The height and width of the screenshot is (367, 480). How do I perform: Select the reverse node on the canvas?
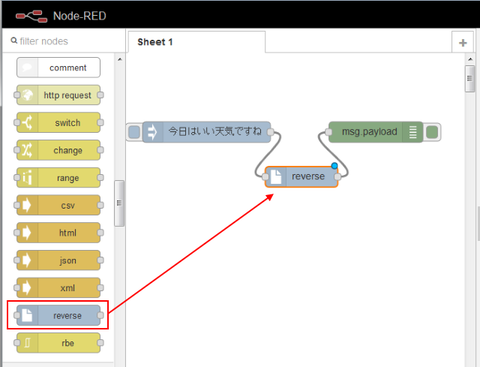(302, 177)
